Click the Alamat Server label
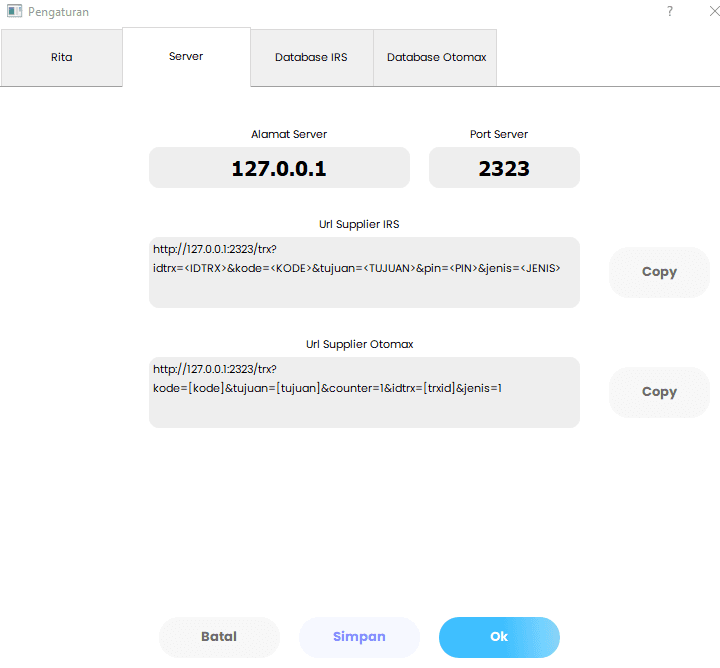 pos(288,134)
